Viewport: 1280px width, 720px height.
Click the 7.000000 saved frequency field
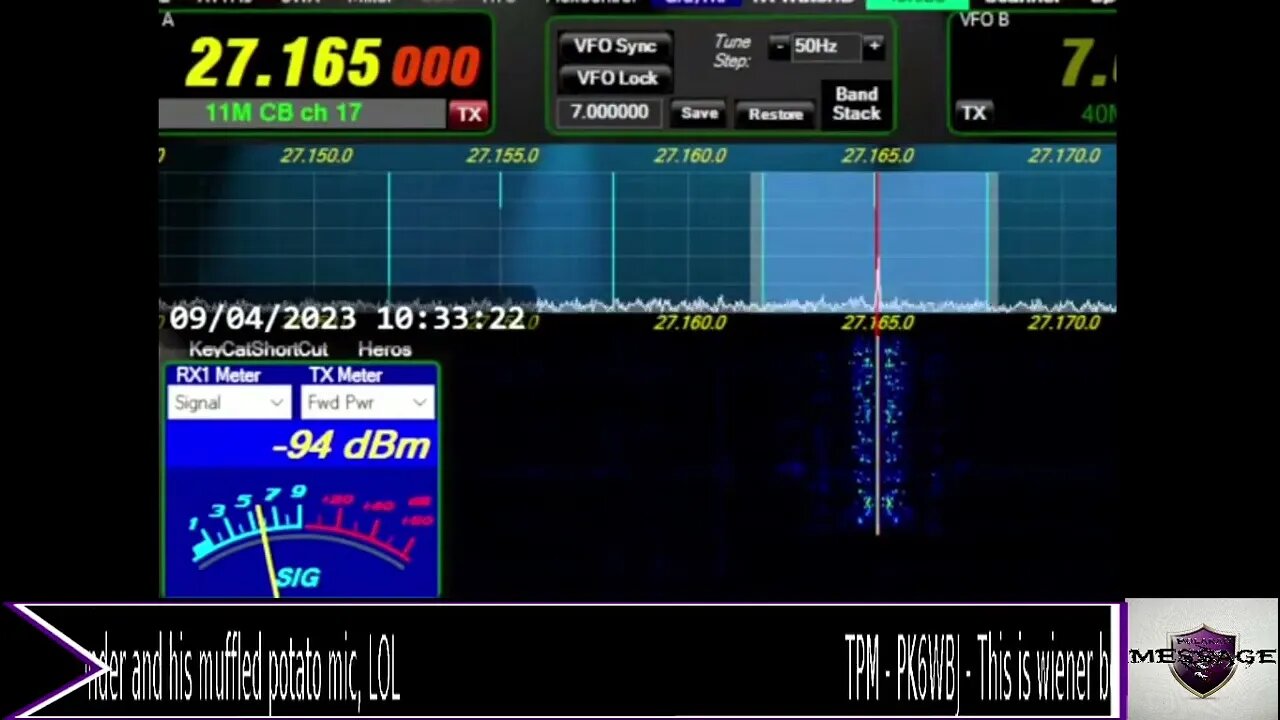[609, 112]
